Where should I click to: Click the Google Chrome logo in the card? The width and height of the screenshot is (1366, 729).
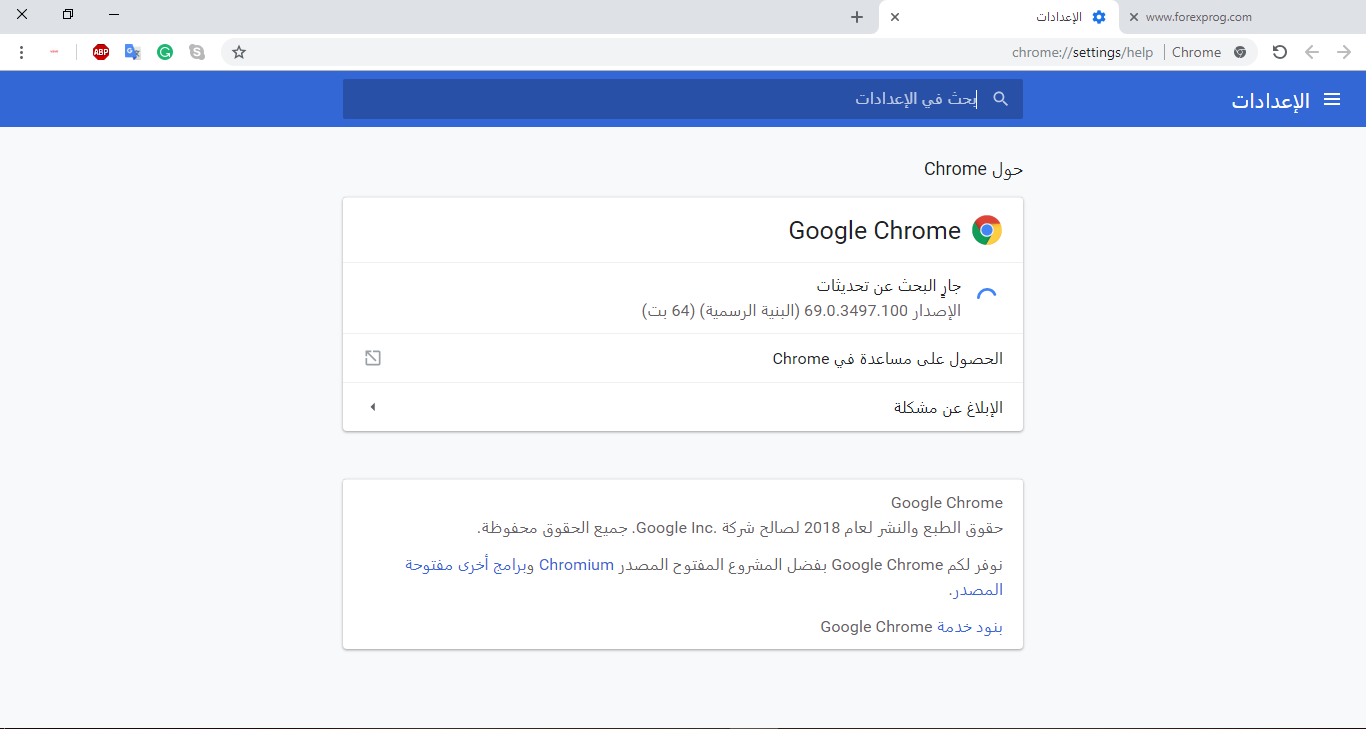tap(986, 230)
